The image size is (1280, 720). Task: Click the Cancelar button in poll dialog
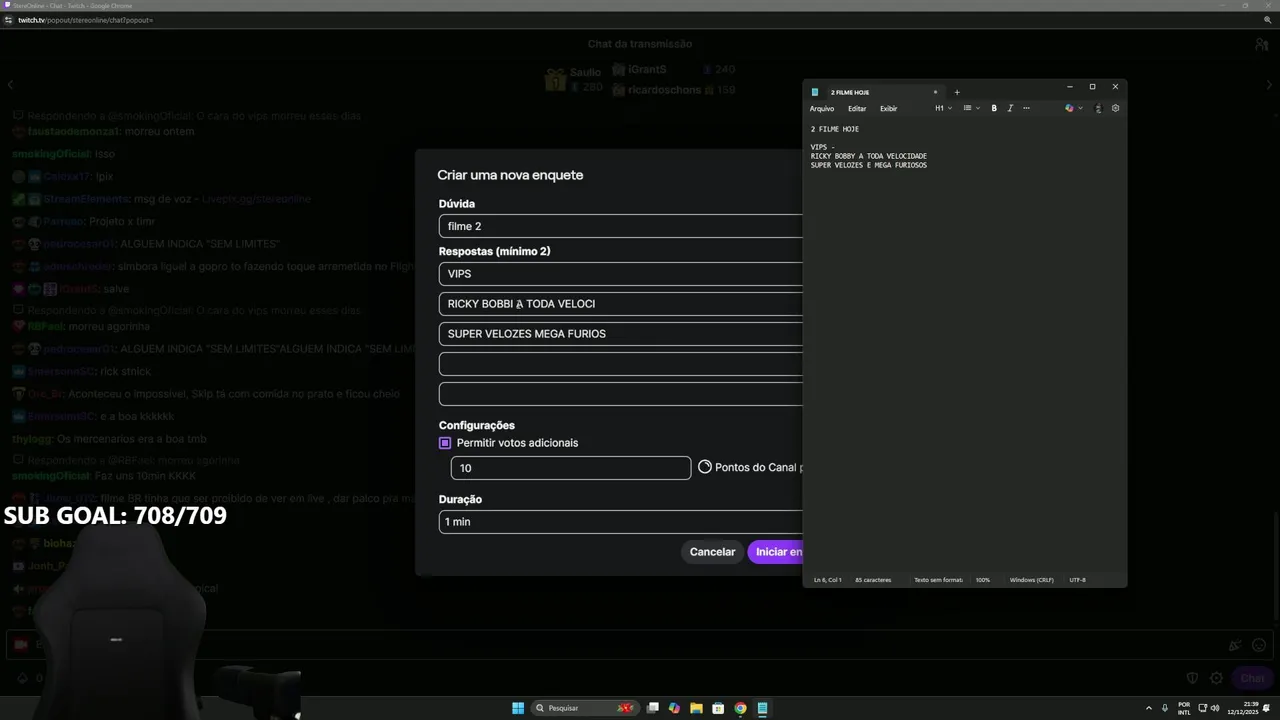(712, 552)
